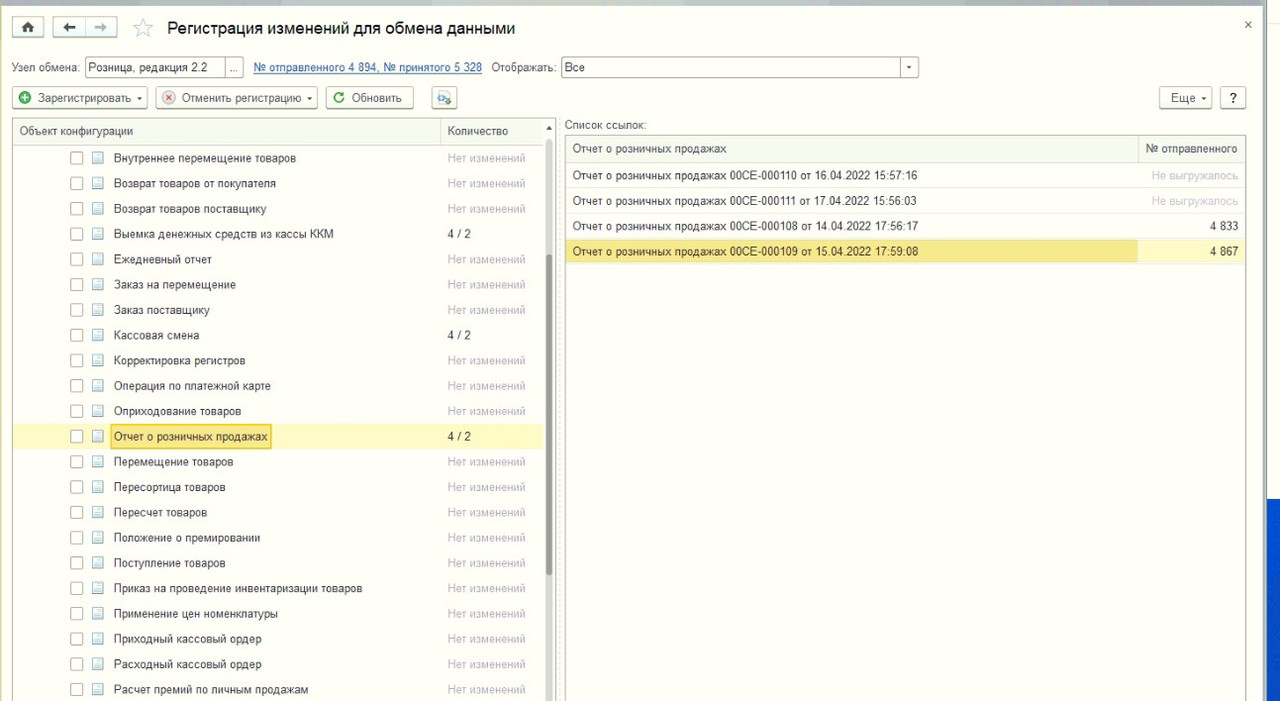Check the Положение о премировании checkbox
Image resolution: width=1280 pixels, height=701 pixels.
coord(77,538)
